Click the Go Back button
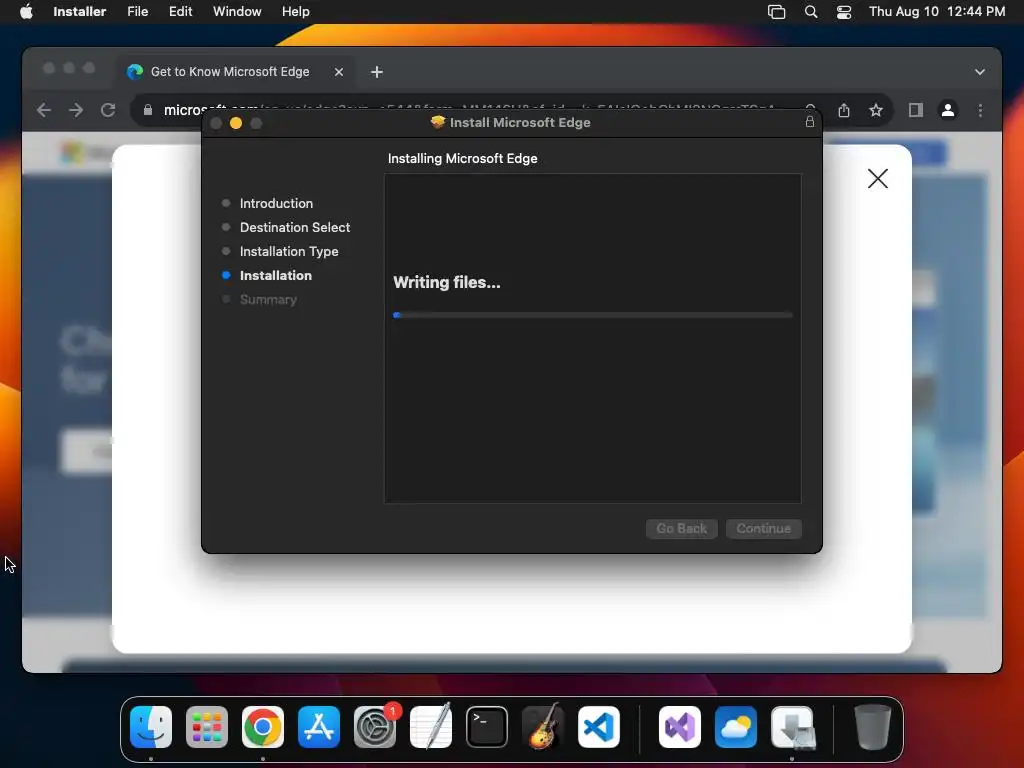 (682, 528)
